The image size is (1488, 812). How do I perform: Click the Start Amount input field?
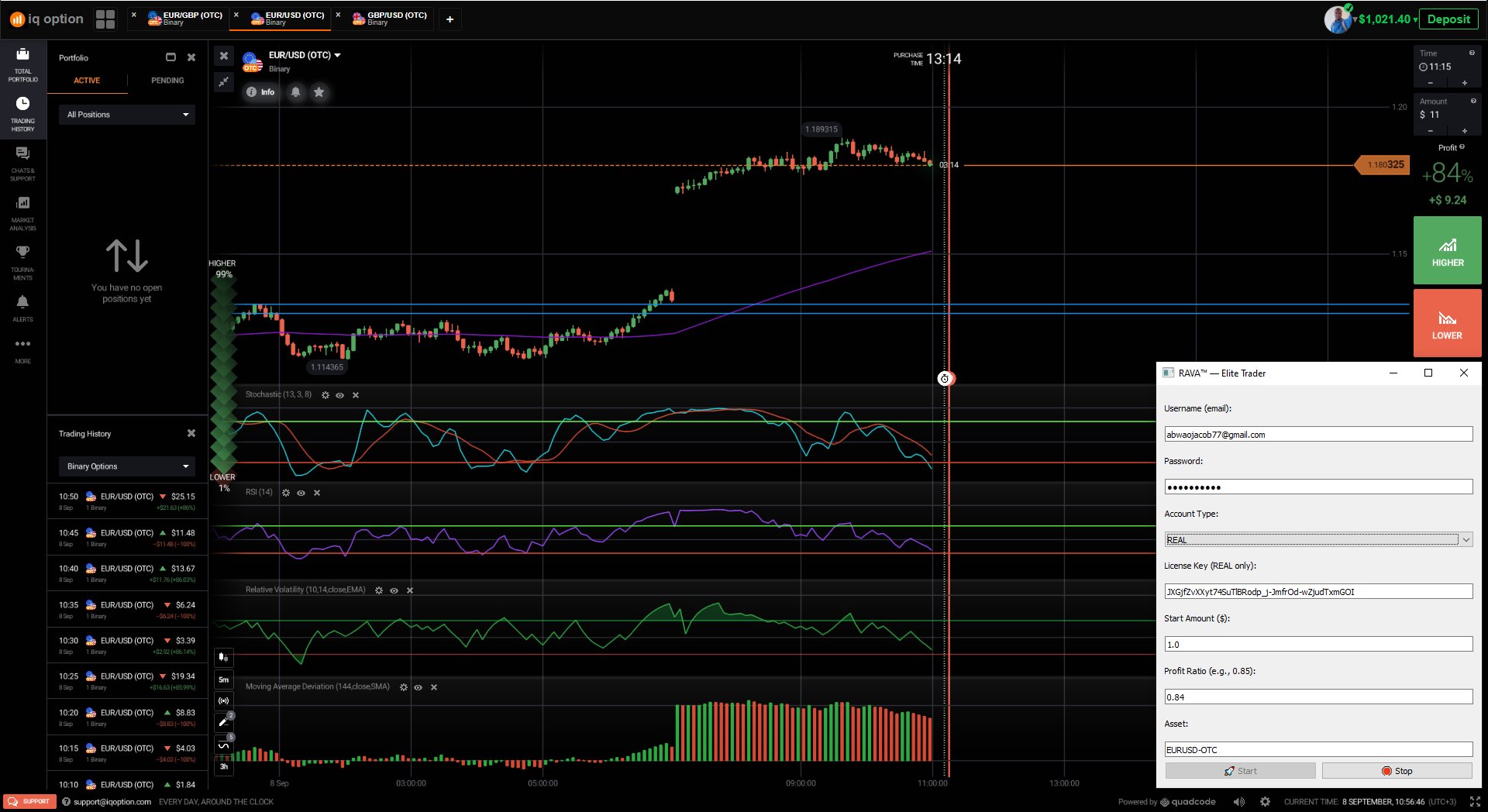click(1317, 645)
